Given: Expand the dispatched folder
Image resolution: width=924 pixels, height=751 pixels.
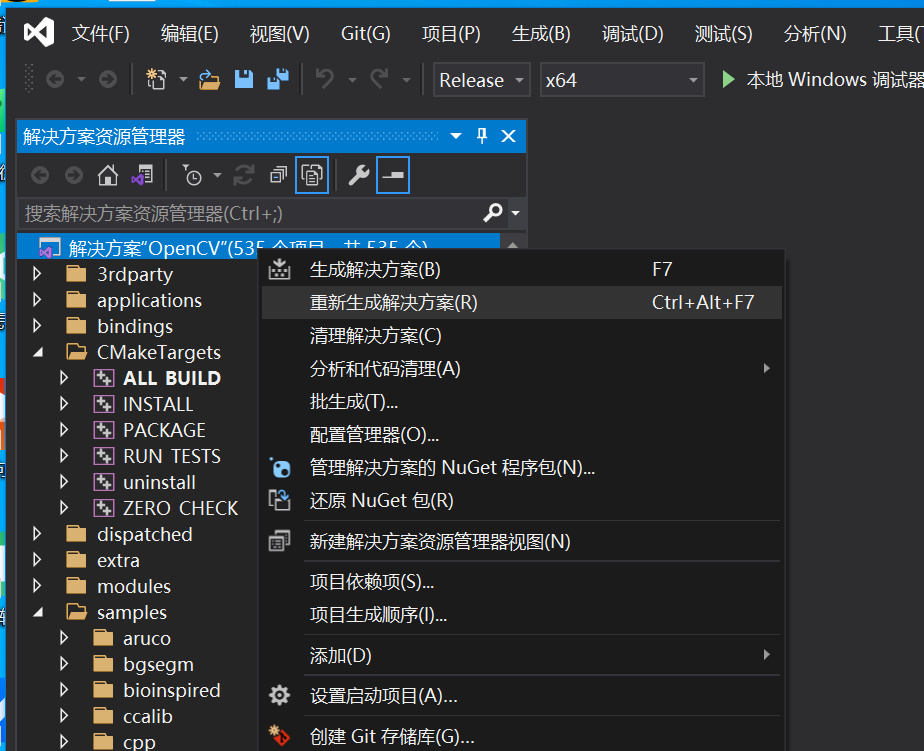Looking at the screenshot, I should [37, 534].
